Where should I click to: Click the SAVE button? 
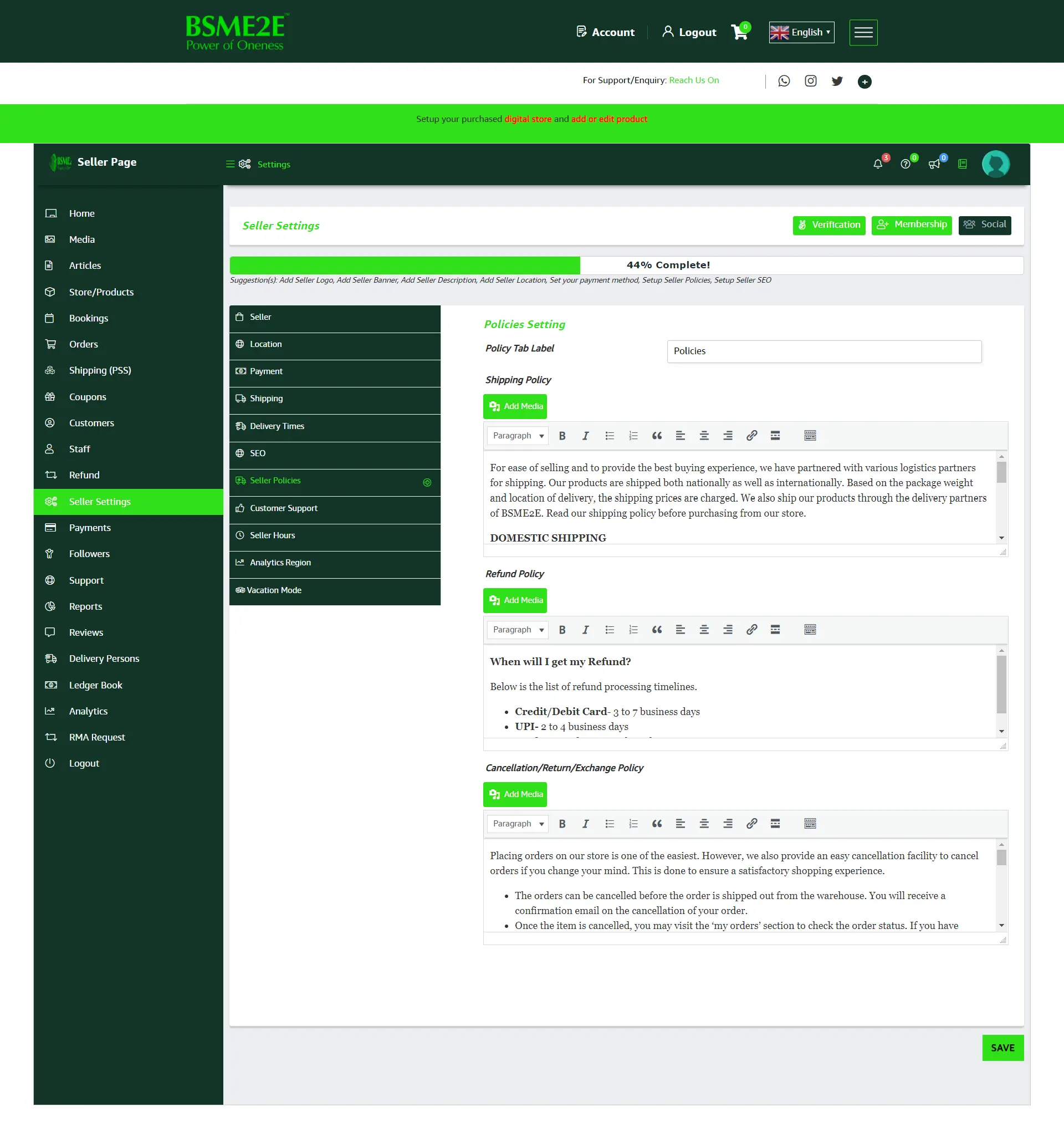pyautogui.click(x=1002, y=1048)
